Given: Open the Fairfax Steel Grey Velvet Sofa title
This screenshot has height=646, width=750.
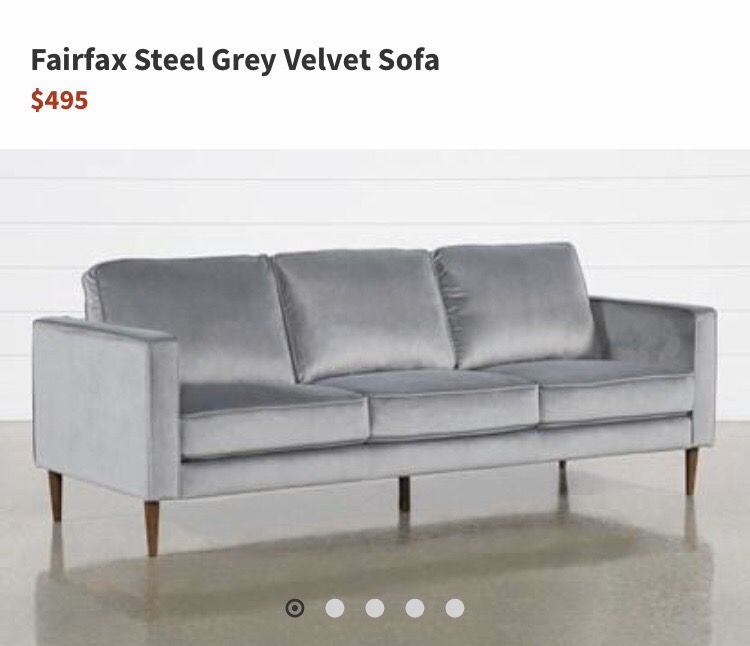Looking at the screenshot, I should (x=235, y=60).
